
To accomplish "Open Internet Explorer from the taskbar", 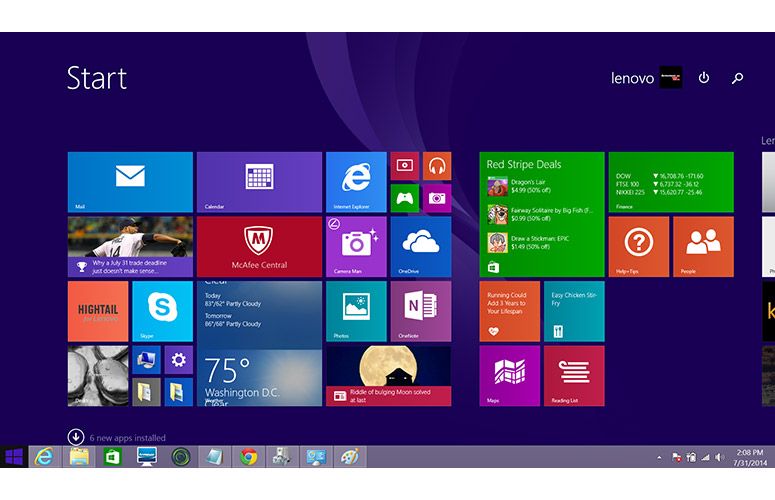I will click(44, 457).
